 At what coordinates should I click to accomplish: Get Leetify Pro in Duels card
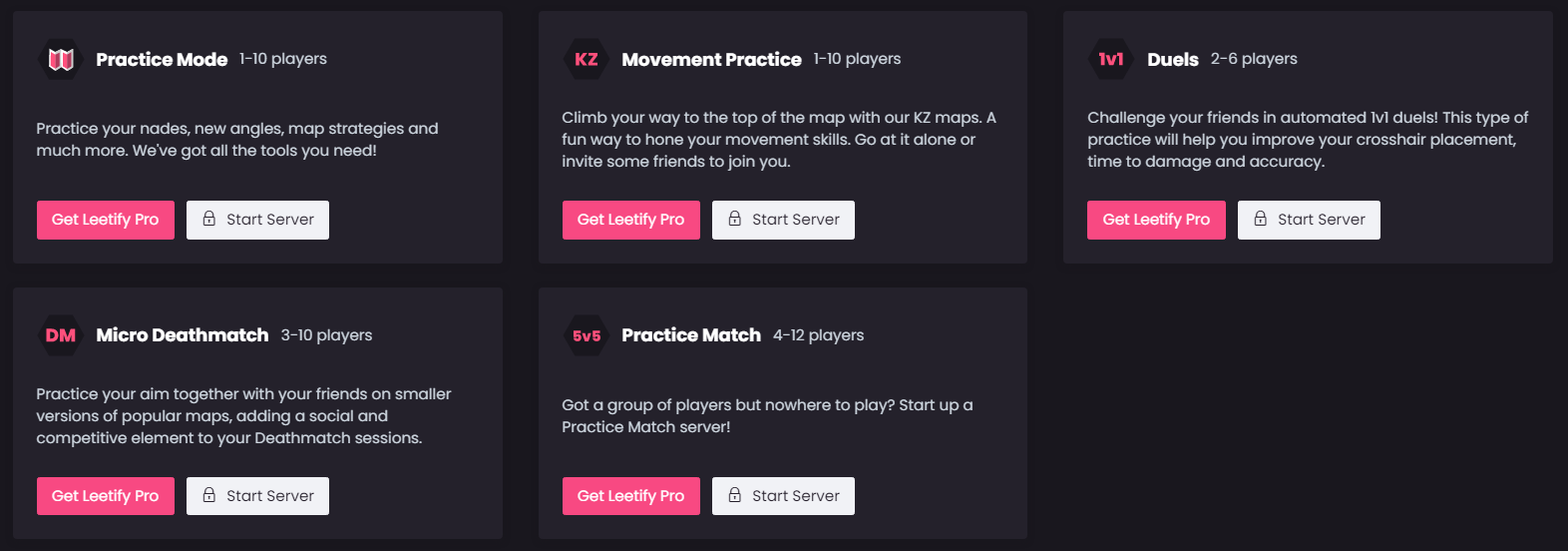[x=1156, y=220]
